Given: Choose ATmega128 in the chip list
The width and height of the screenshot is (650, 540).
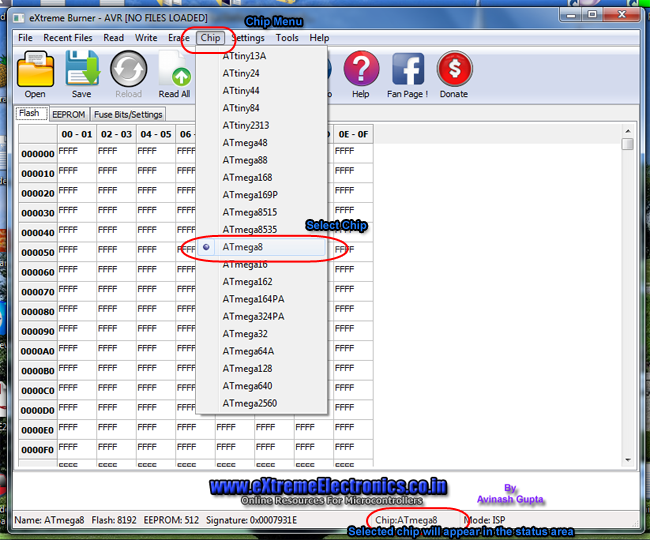Looking at the screenshot, I should point(261,369).
